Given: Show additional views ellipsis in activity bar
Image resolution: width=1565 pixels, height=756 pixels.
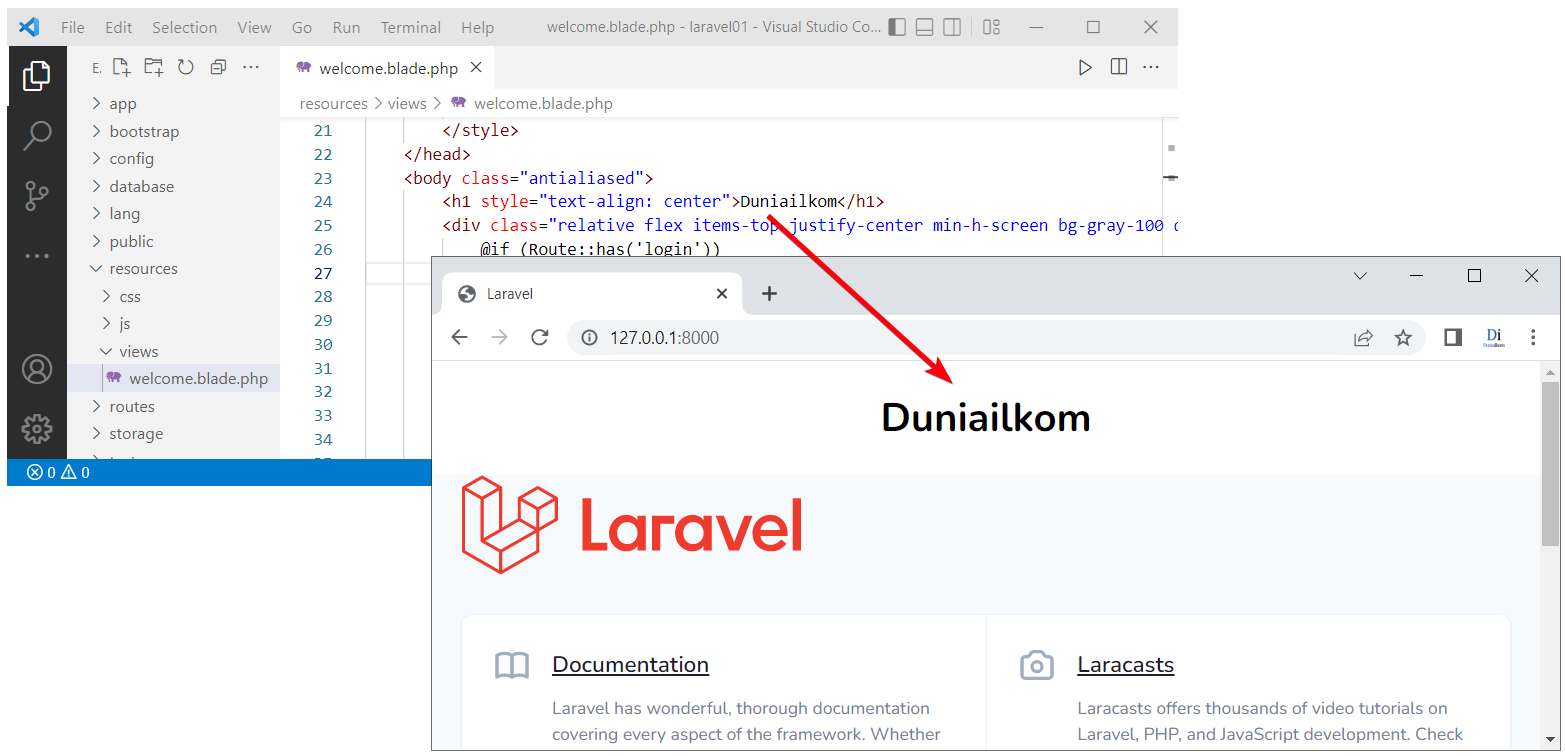Looking at the screenshot, I should pyautogui.click(x=37, y=256).
